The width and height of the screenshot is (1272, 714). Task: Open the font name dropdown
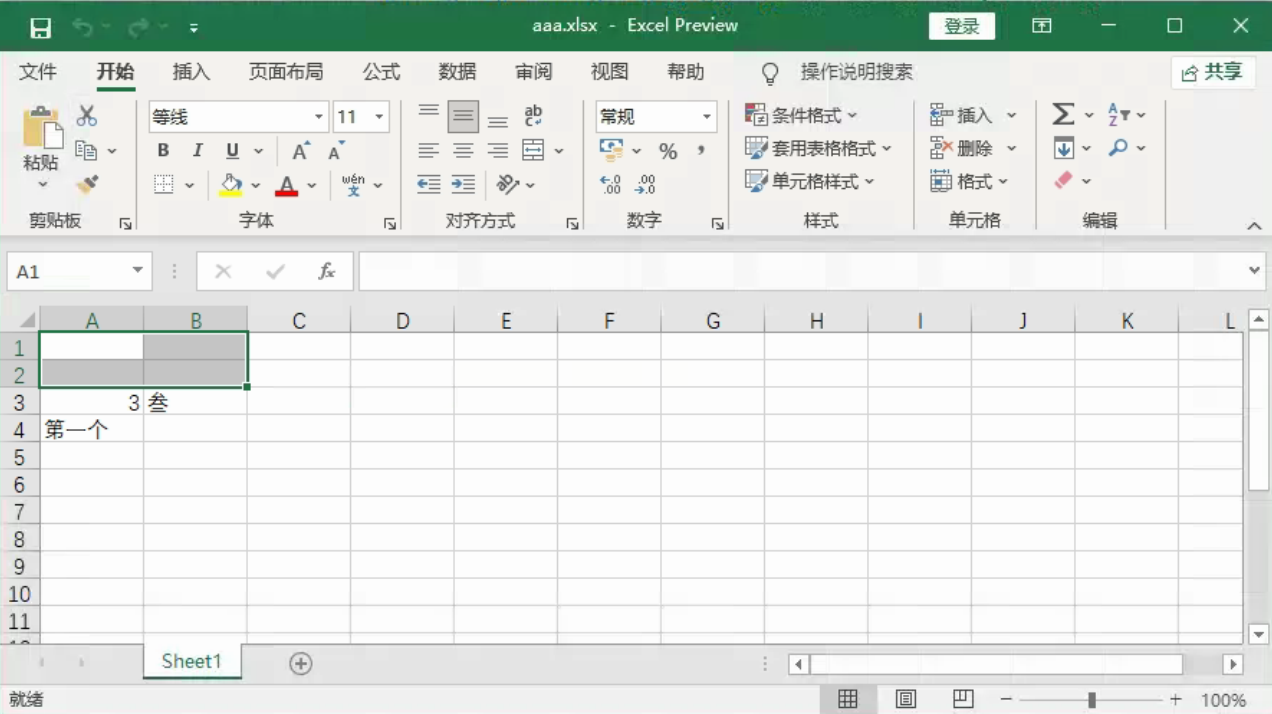tap(319, 117)
